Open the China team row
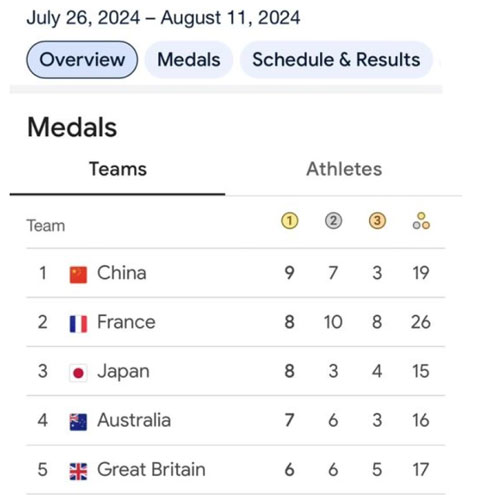Screen dimensions: 495x495 (236, 273)
